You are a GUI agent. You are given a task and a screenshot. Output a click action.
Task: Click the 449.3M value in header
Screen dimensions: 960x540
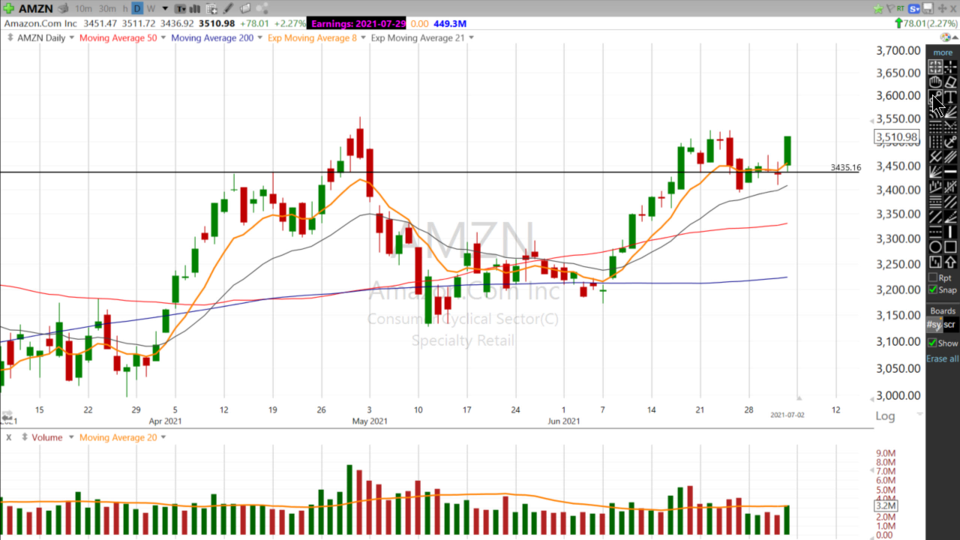450,23
